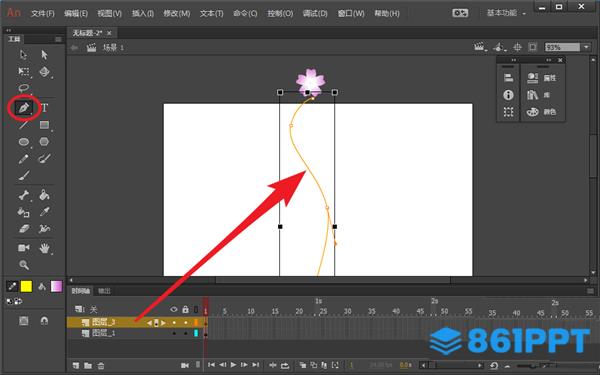Image resolution: width=600 pixels, height=375 pixels.
Task: Select the Brush tool below Pencil
Action: pyautogui.click(x=24, y=176)
